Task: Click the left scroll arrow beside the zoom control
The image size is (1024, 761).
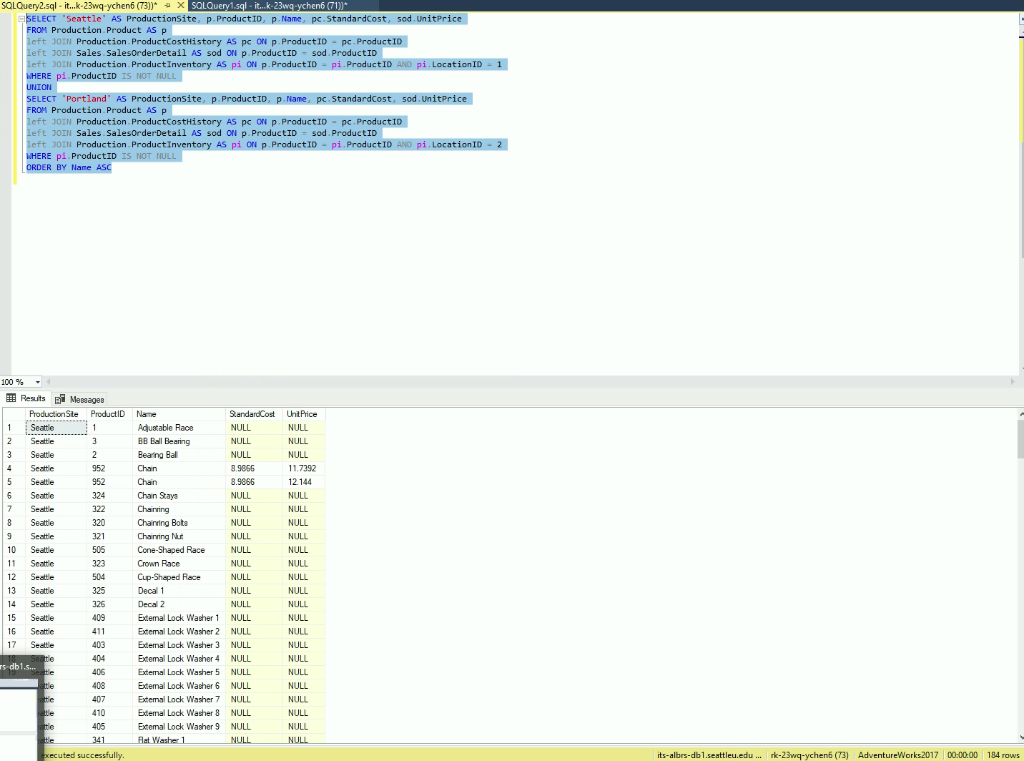Action: [48, 381]
